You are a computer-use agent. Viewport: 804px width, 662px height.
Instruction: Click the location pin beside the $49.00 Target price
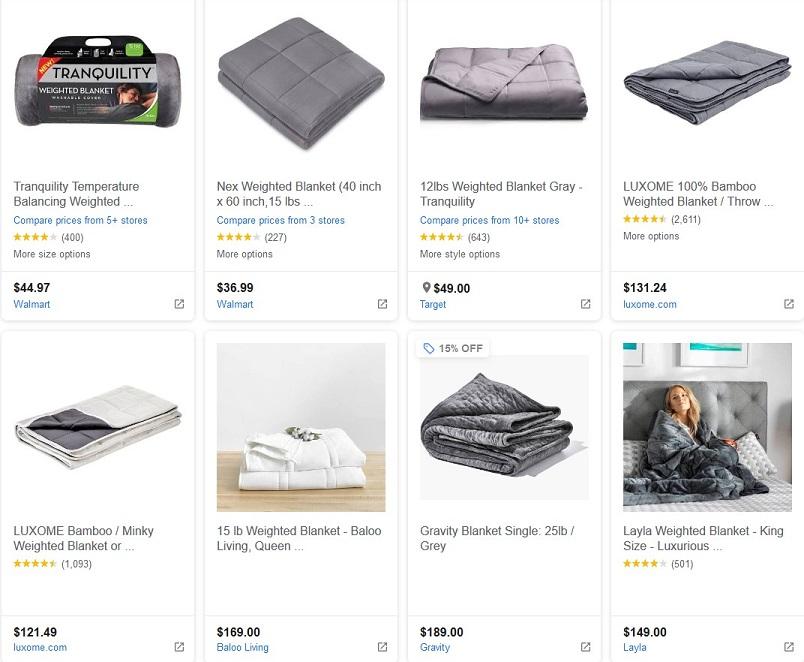(x=425, y=290)
